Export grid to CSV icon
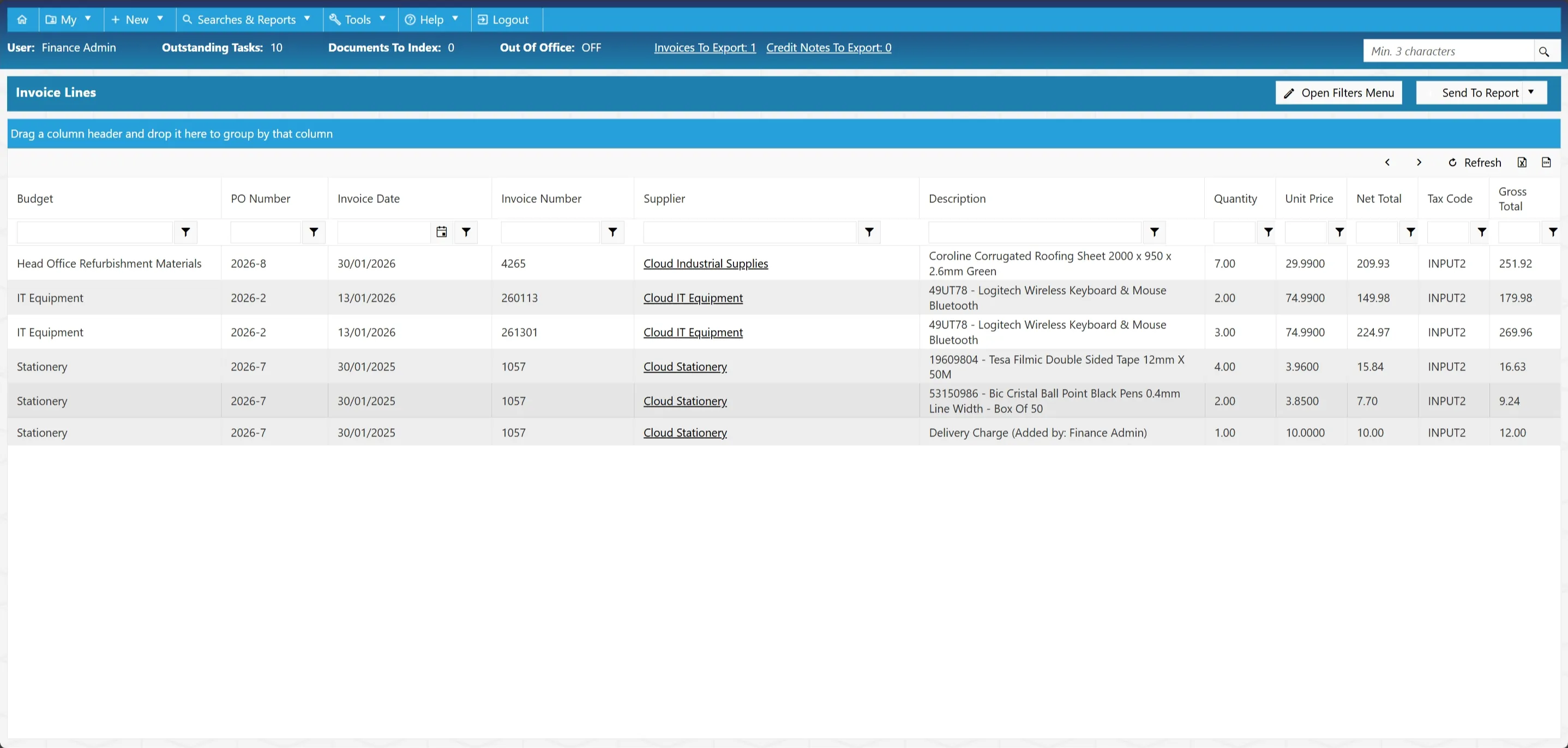The width and height of the screenshot is (1568, 748). 1546,162
